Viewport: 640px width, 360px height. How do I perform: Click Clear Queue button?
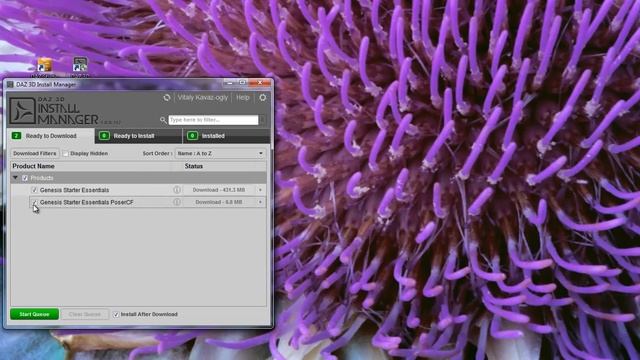pyautogui.click(x=84, y=314)
